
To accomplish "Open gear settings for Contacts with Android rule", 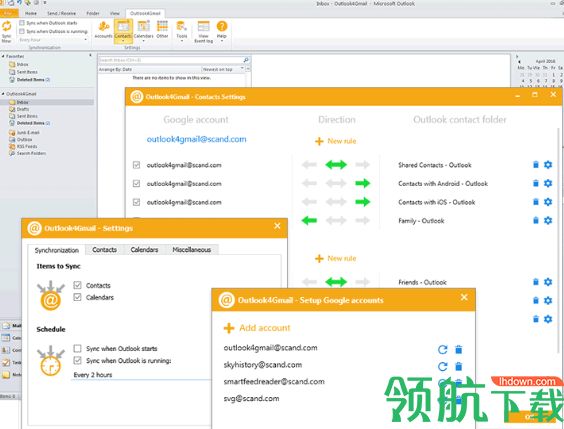I will [x=548, y=183].
